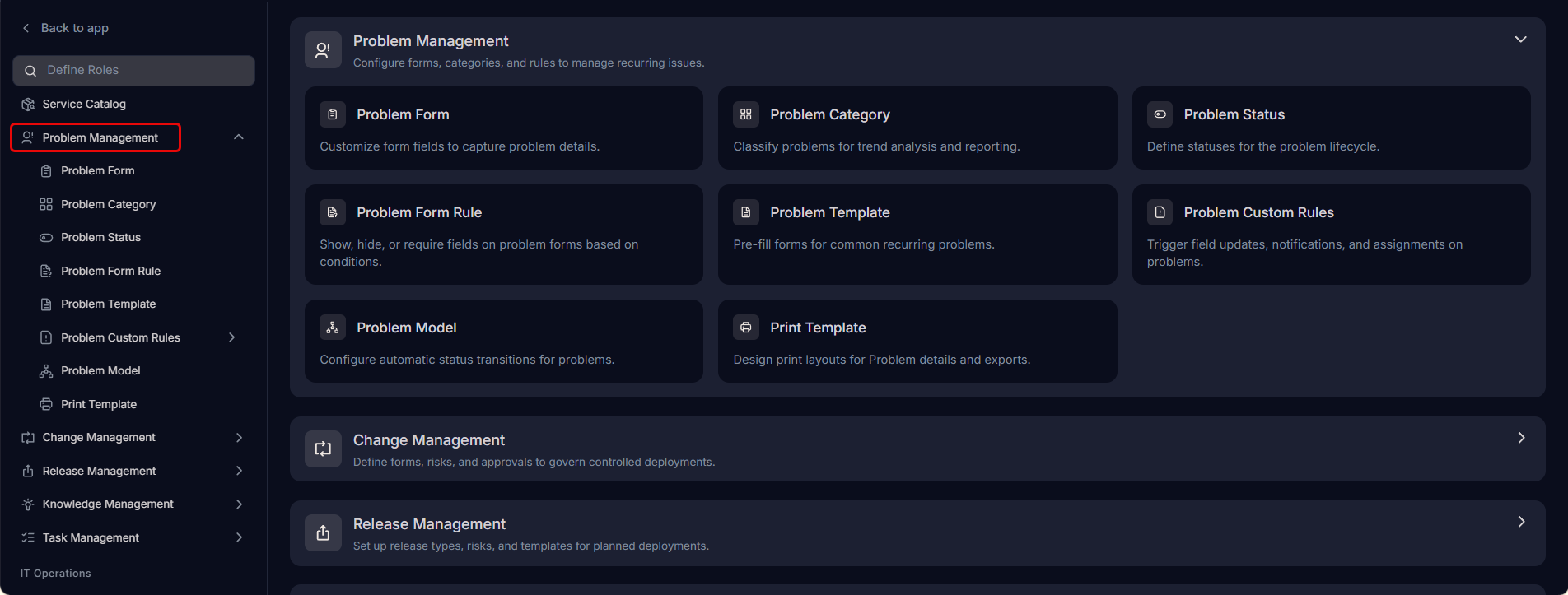This screenshot has height=595, width=1568.
Task: Click the Problem Form Rule card icon
Action: pyautogui.click(x=333, y=212)
